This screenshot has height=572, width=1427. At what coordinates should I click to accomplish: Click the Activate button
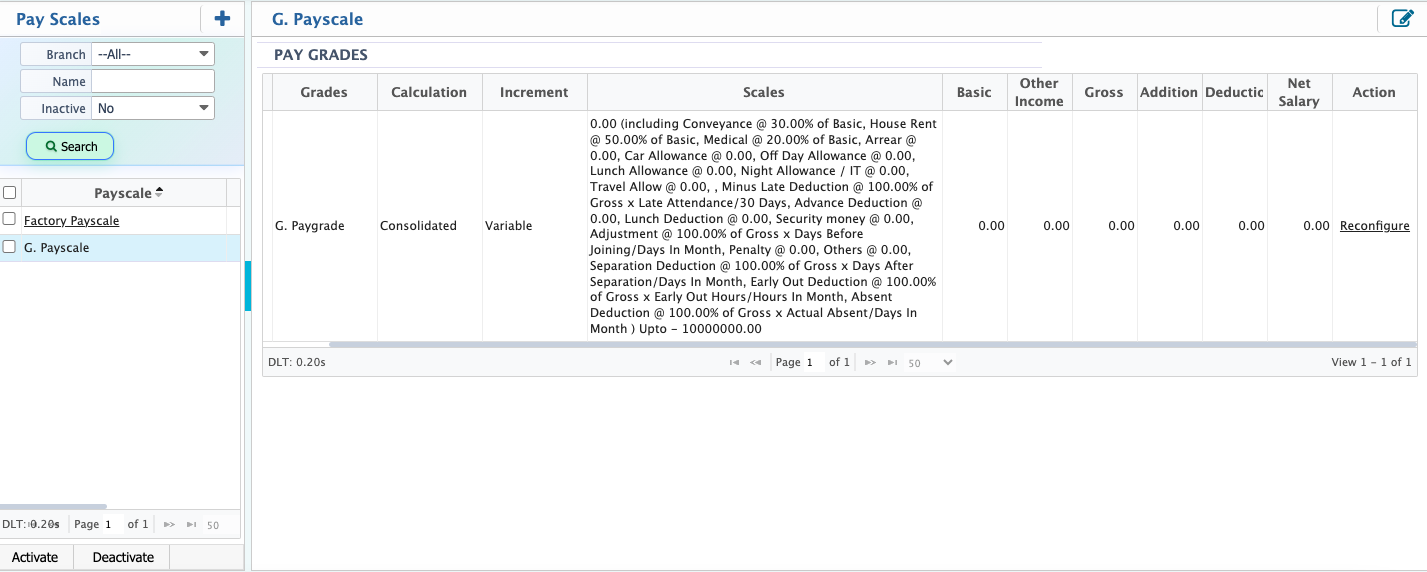click(35, 557)
